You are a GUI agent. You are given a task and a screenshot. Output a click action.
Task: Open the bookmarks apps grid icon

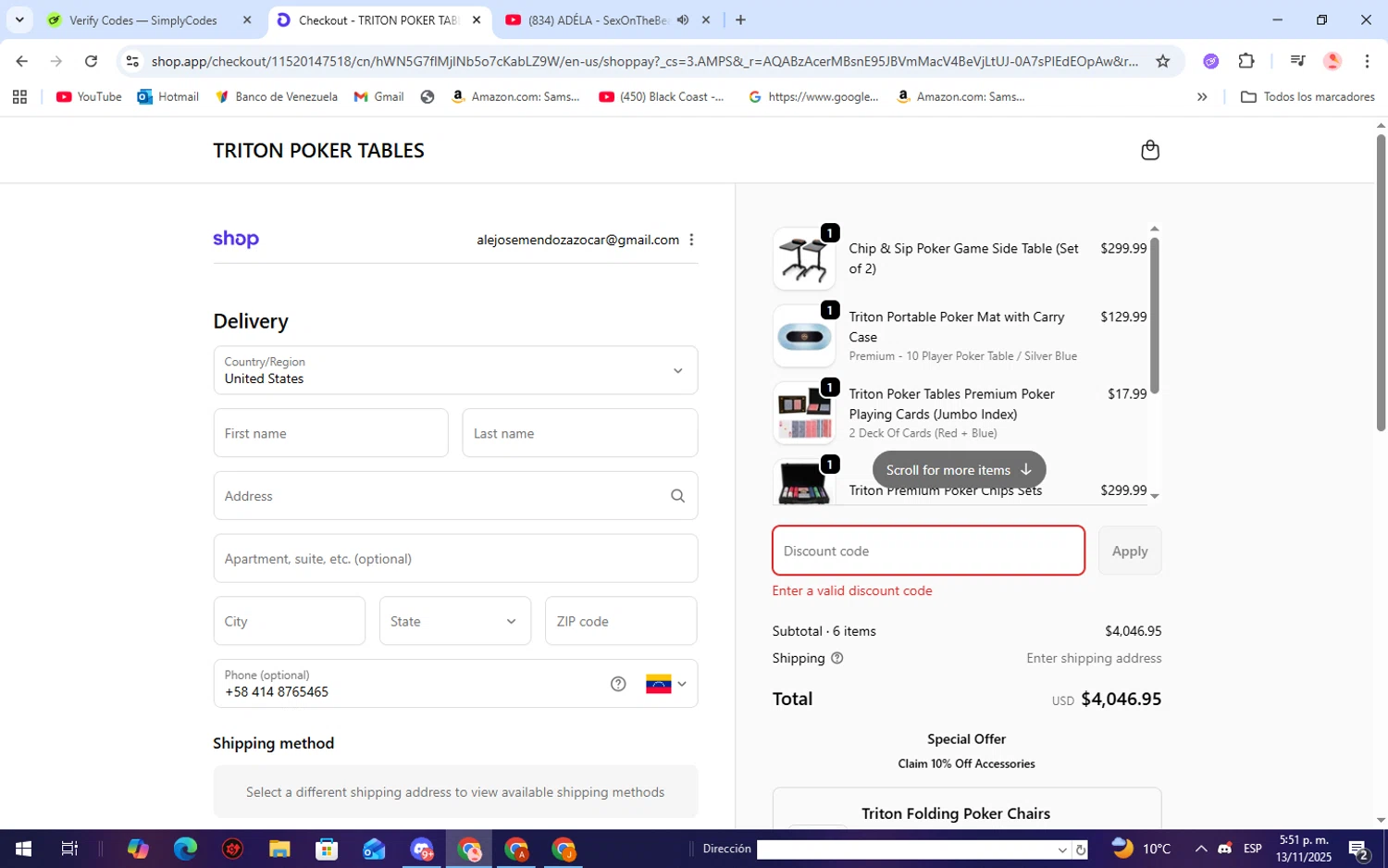(19, 96)
